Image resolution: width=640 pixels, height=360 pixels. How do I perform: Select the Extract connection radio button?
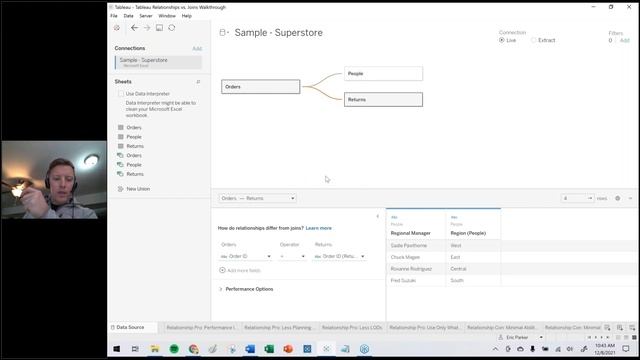coord(533,40)
